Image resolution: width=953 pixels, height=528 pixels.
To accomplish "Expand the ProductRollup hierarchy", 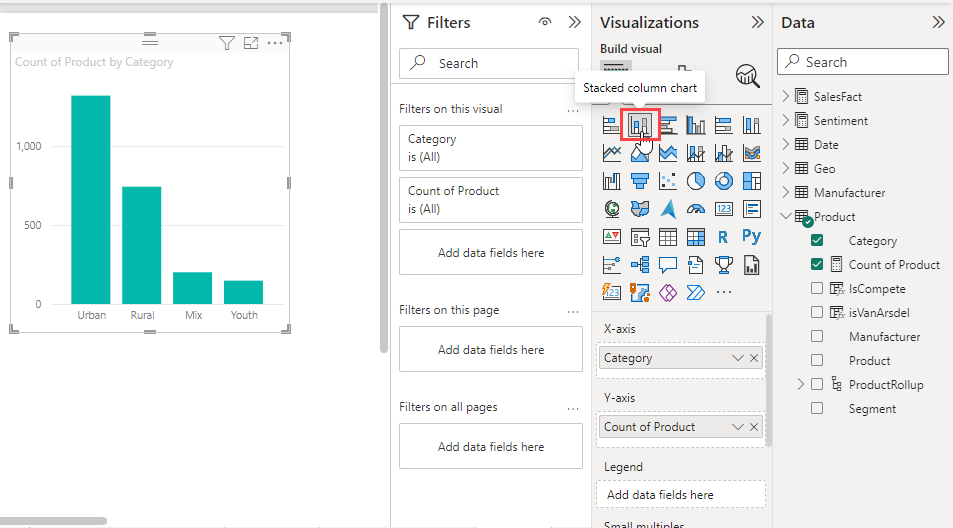I will 800,384.
